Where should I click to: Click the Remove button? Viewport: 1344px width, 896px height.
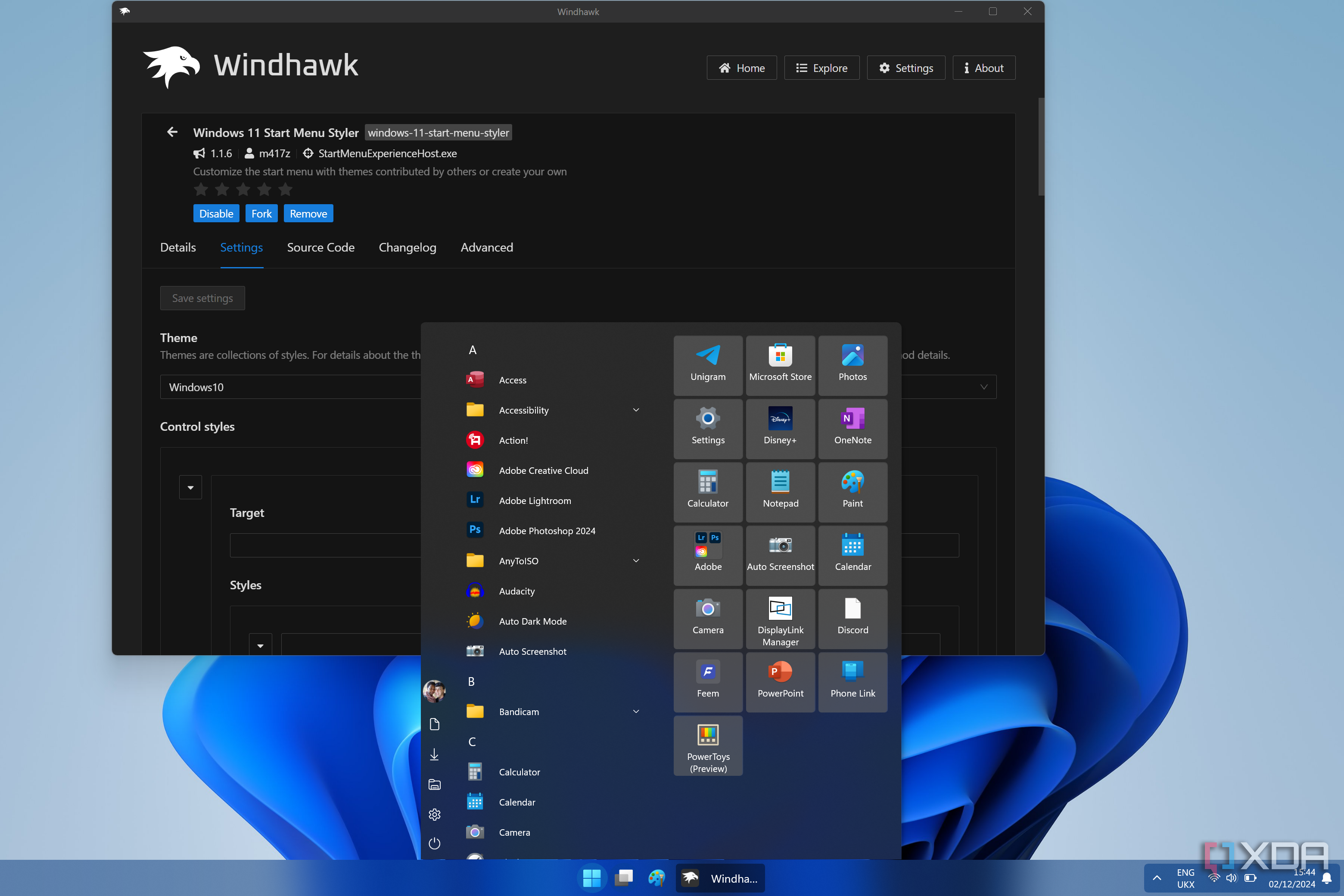tap(308, 213)
